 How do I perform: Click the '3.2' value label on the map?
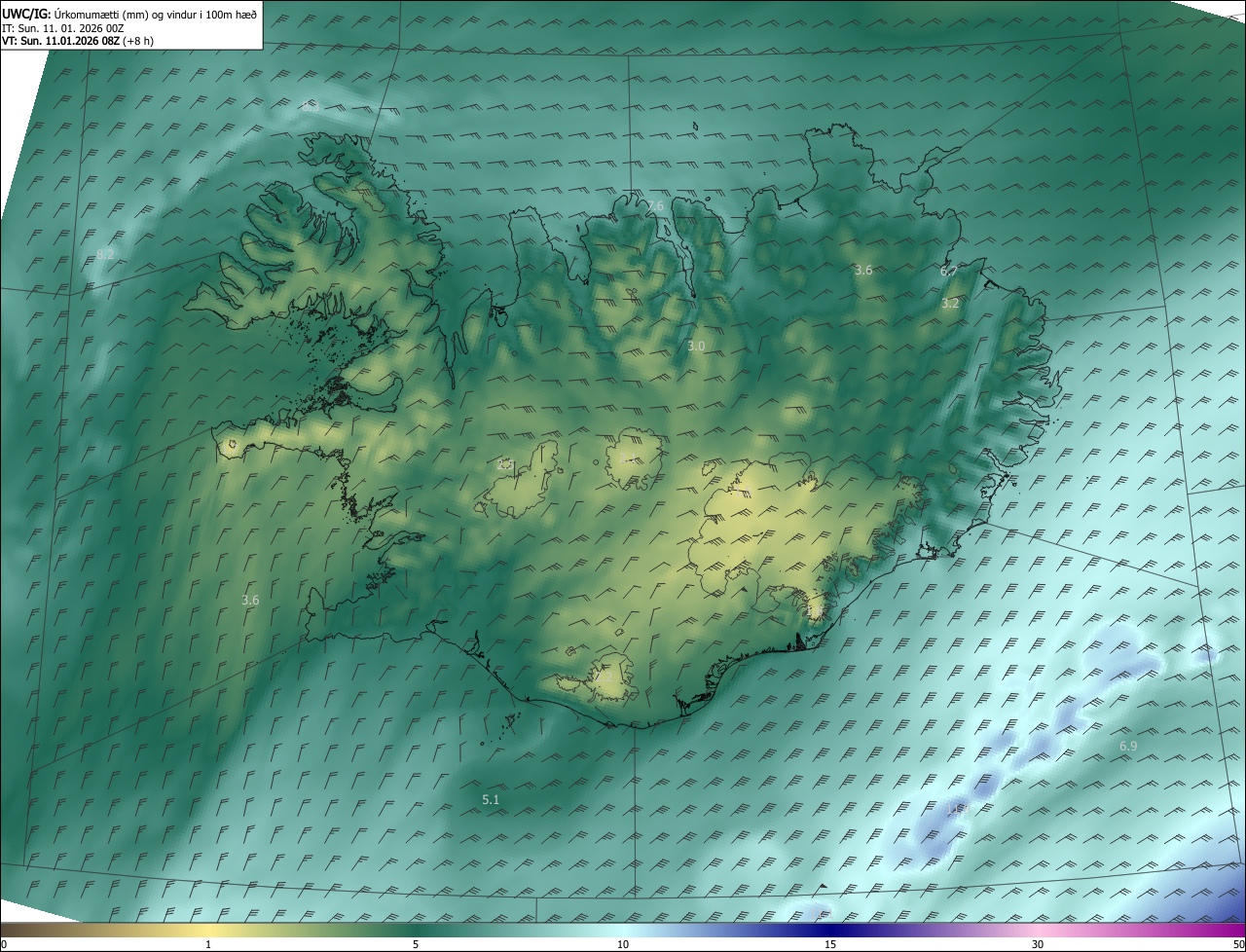coord(950,304)
